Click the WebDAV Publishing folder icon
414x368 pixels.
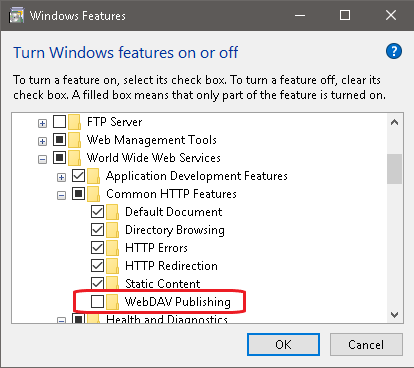click(x=113, y=302)
